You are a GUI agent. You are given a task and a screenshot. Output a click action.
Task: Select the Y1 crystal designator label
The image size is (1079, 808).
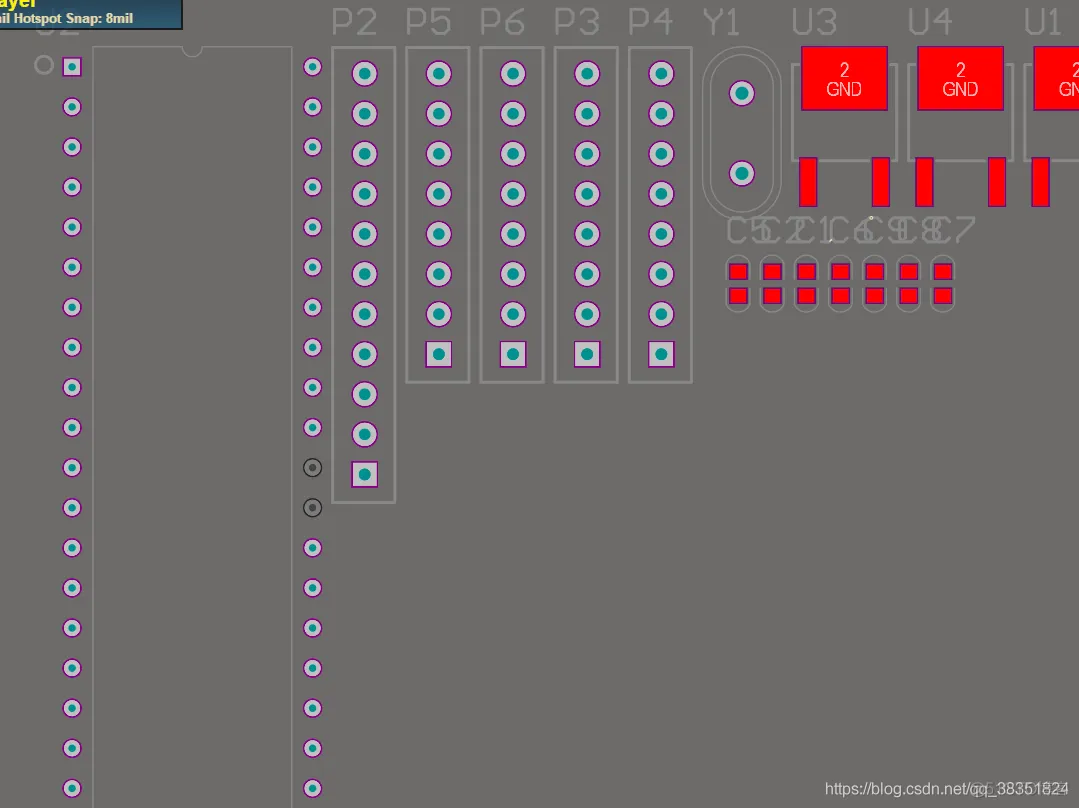[721, 22]
